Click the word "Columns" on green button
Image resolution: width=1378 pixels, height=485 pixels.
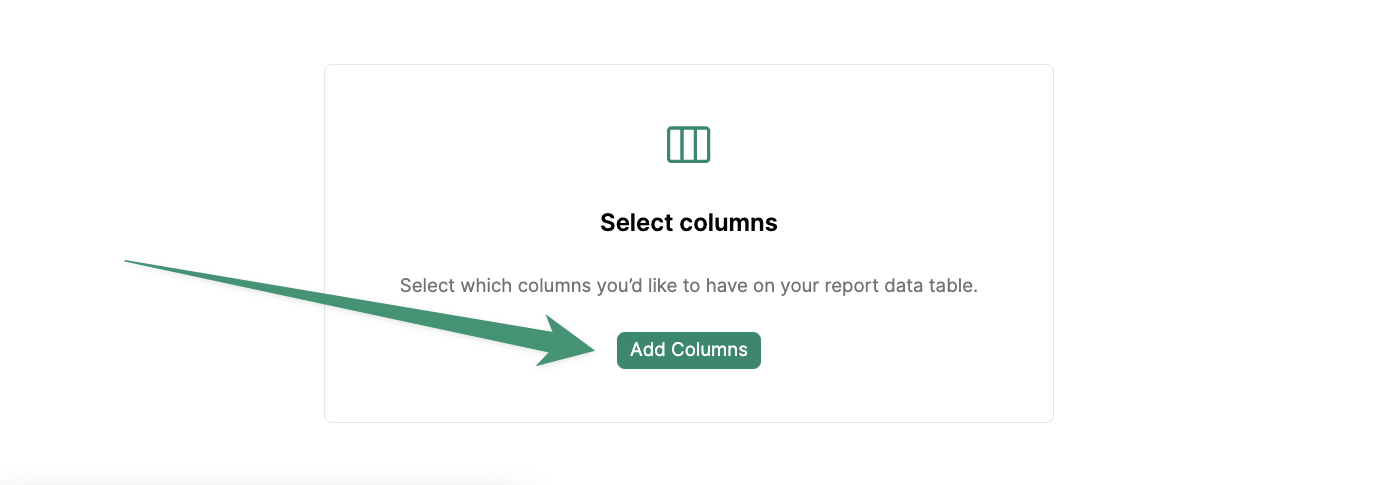coord(709,350)
